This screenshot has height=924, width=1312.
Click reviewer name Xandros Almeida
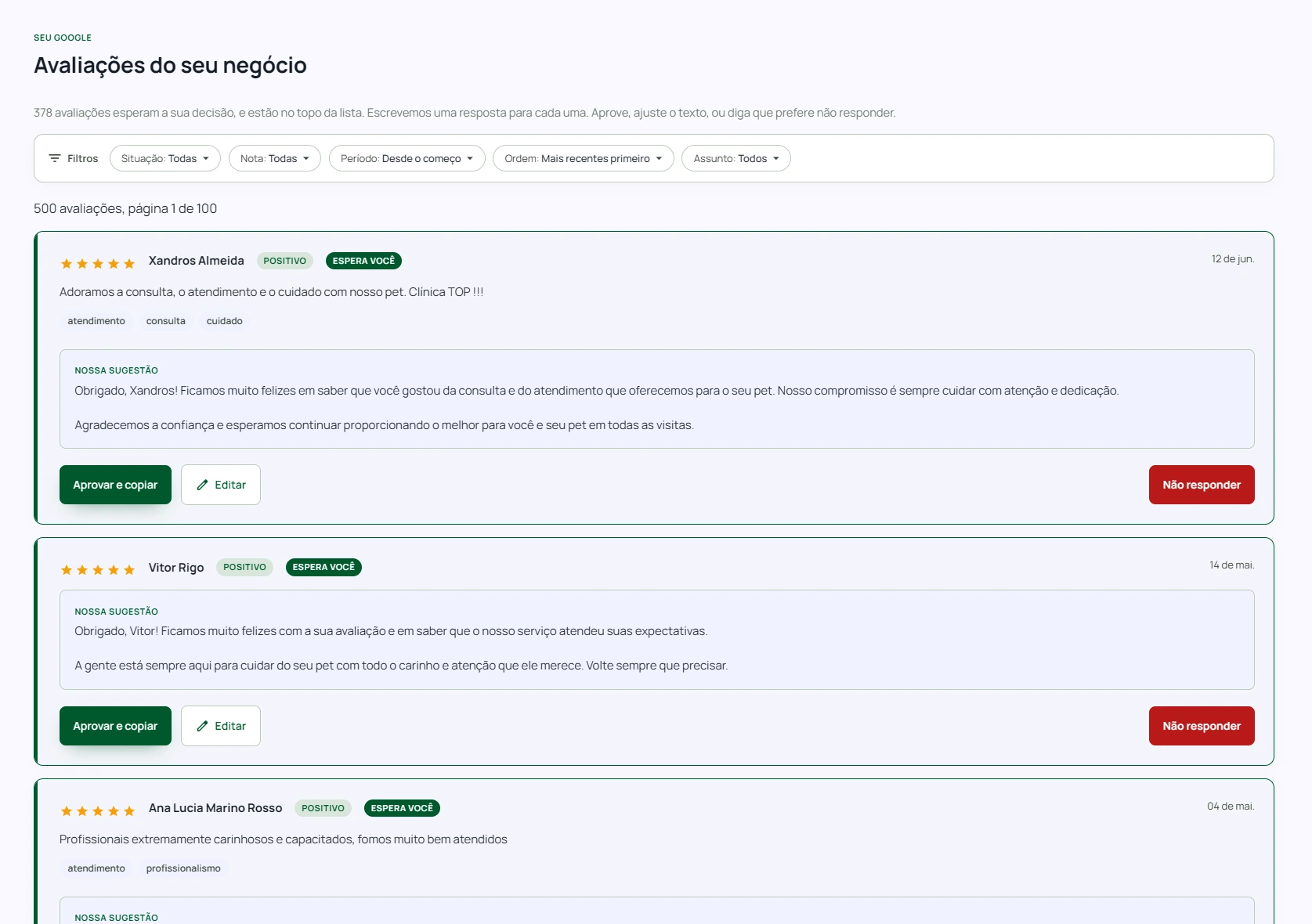197,261
